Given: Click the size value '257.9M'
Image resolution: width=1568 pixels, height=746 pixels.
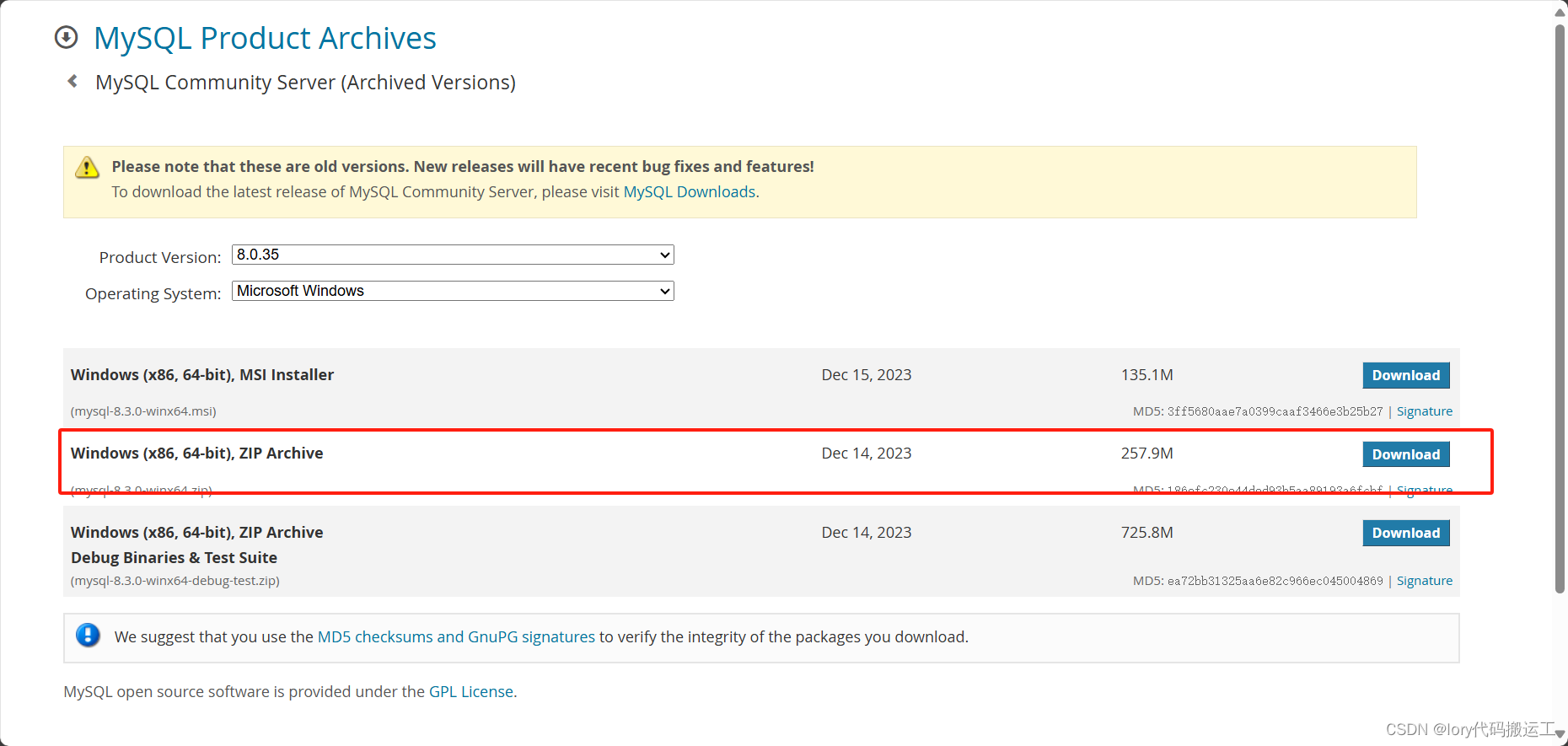Looking at the screenshot, I should tap(1147, 454).
